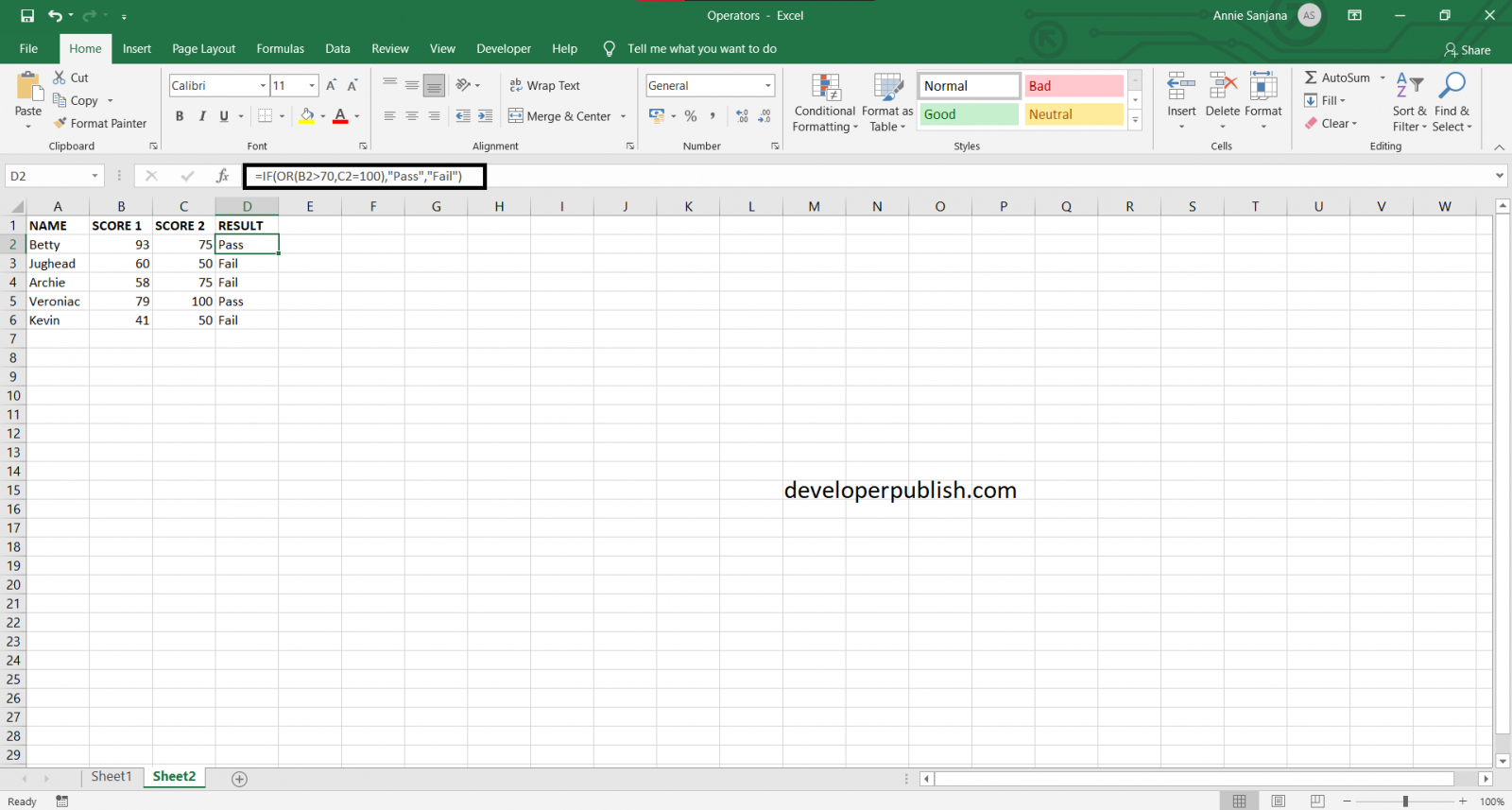Viewport: 1512px width, 810px height.
Task: Open the Borders tool icon
Action: coord(266,116)
